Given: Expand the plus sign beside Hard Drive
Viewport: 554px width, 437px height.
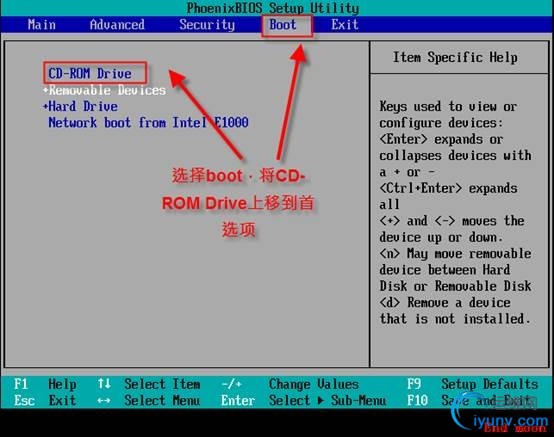Looking at the screenshot, I should point(45,106).
